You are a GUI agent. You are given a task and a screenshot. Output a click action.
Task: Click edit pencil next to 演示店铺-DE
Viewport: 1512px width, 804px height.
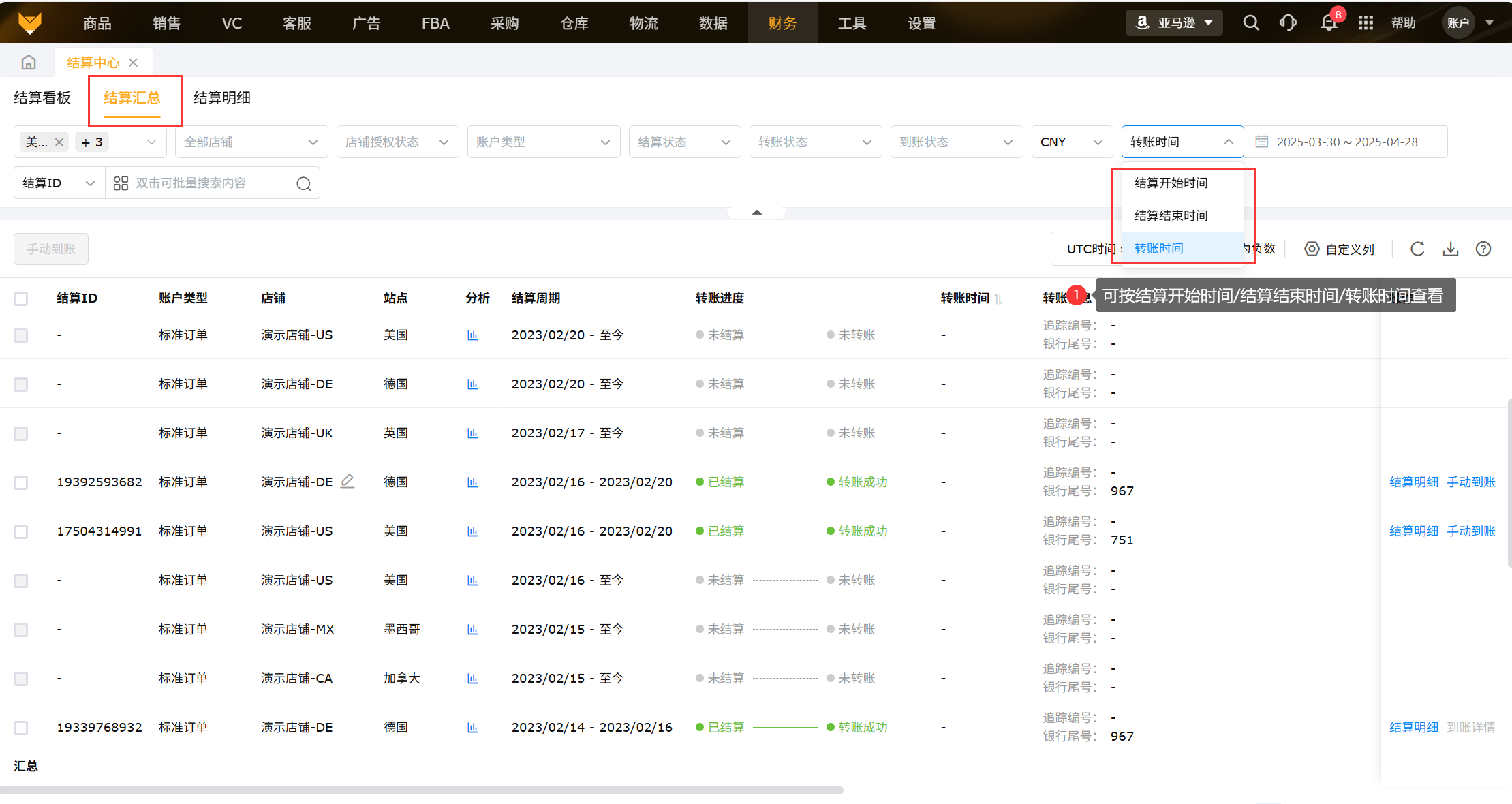[x=348, y=481]
